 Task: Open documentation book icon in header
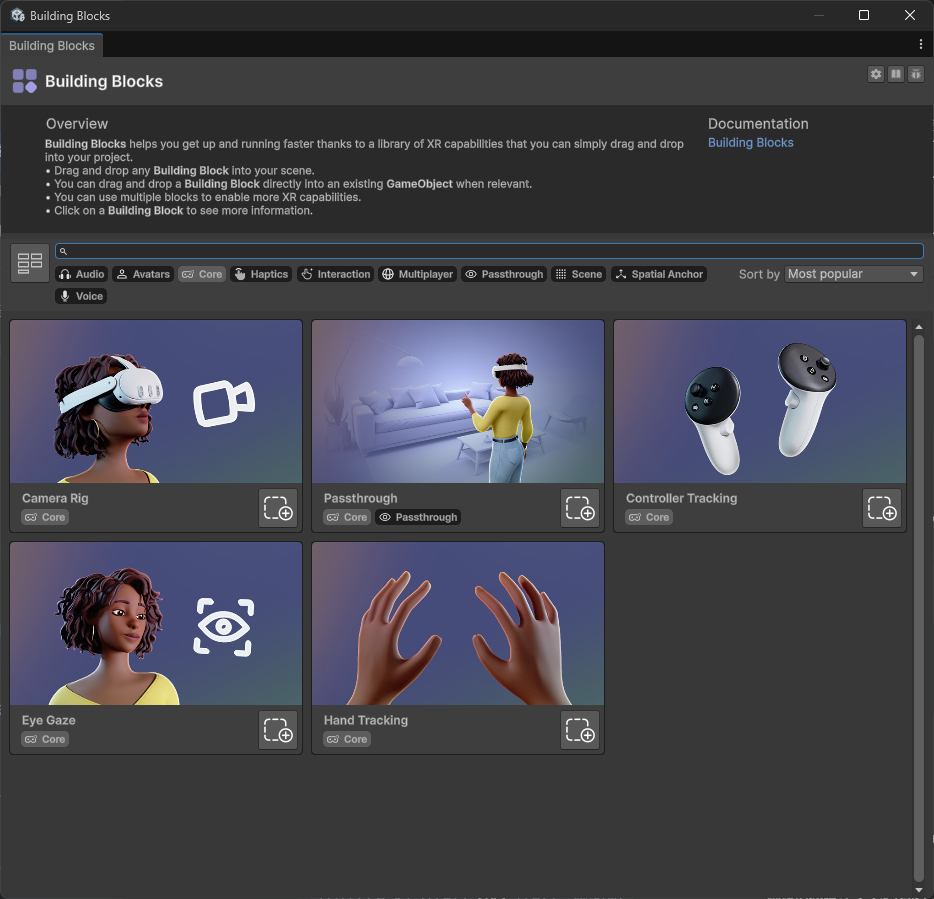[896, 74]
